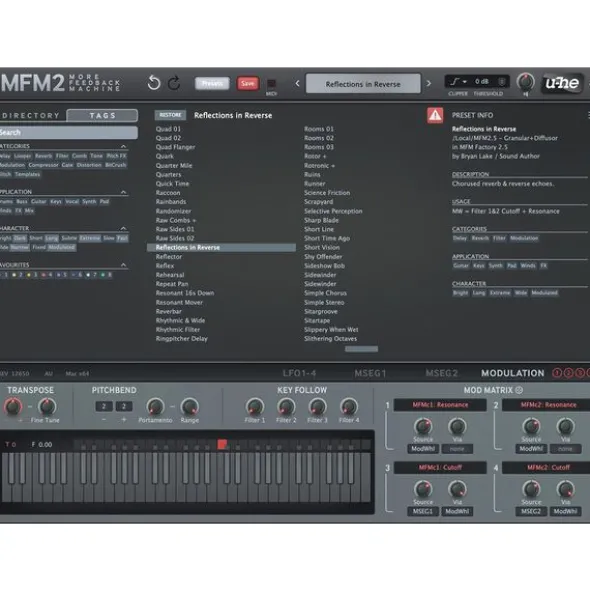Adjust Key Follow Filter 1 knob

255,407
